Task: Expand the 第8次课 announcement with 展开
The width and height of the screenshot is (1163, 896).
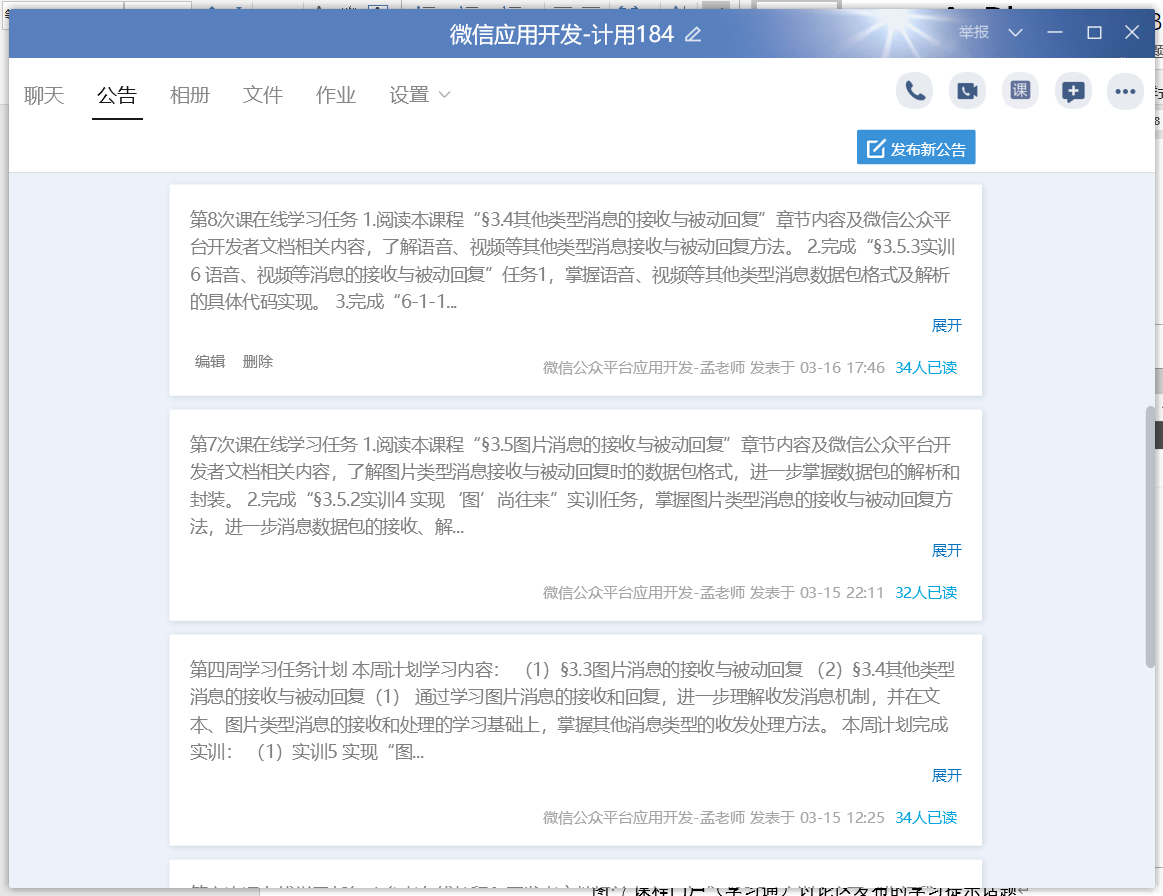Action: point(946,326)
